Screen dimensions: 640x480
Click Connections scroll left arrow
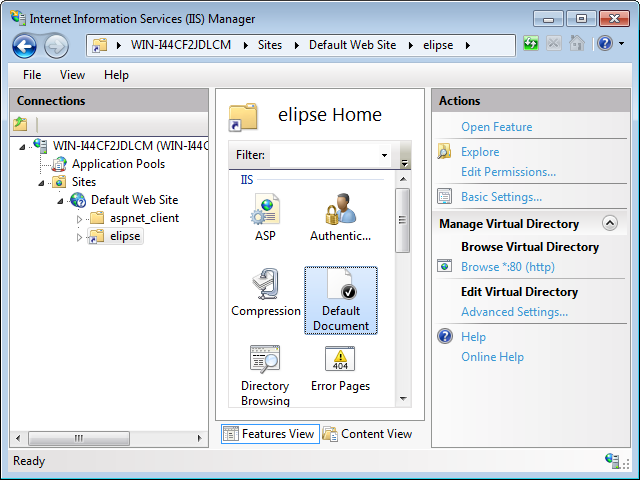18,438
